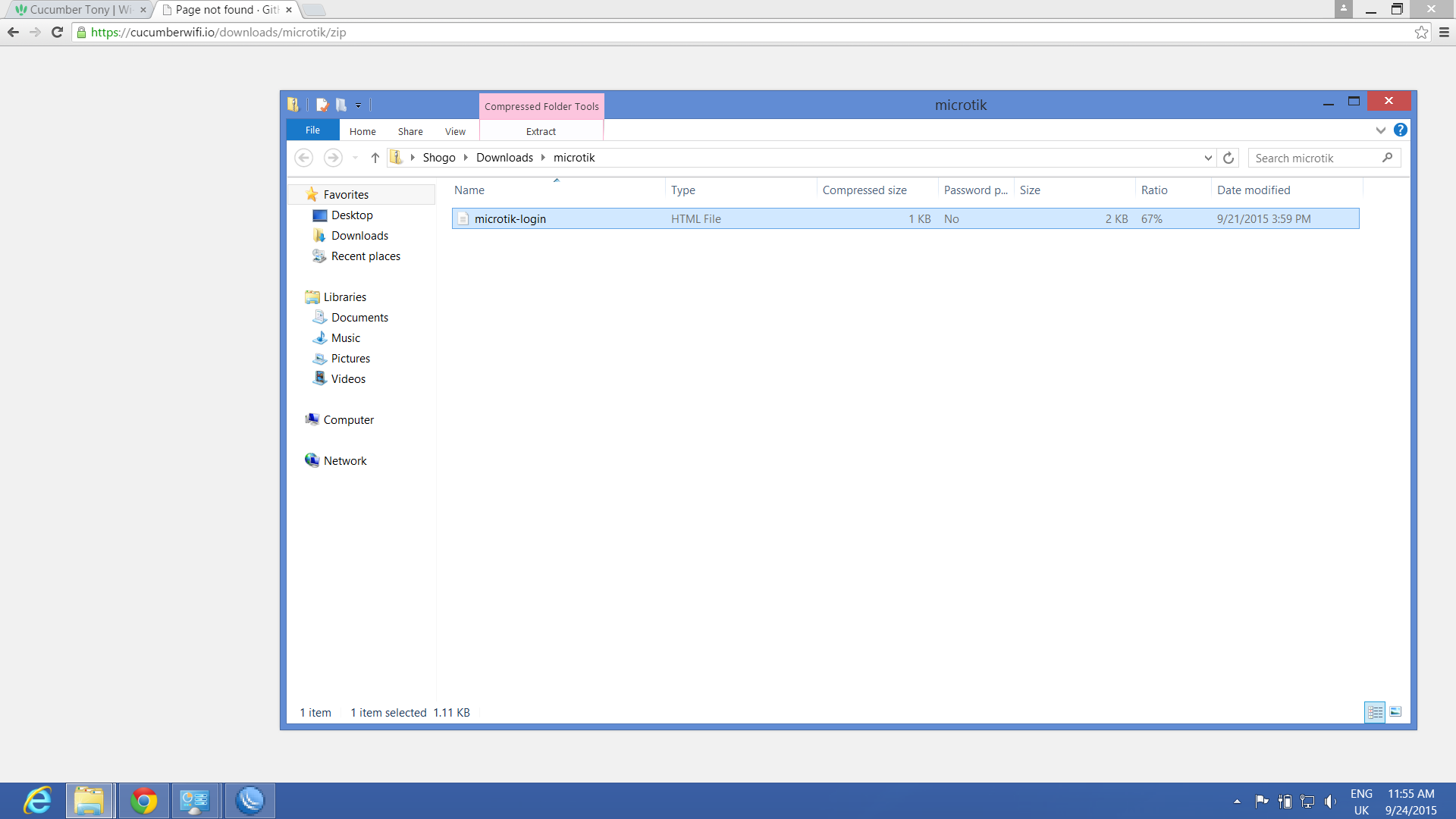Click Shogo in the breadcrumb path
The image size is (1456, 819).
tap(439, 158)
